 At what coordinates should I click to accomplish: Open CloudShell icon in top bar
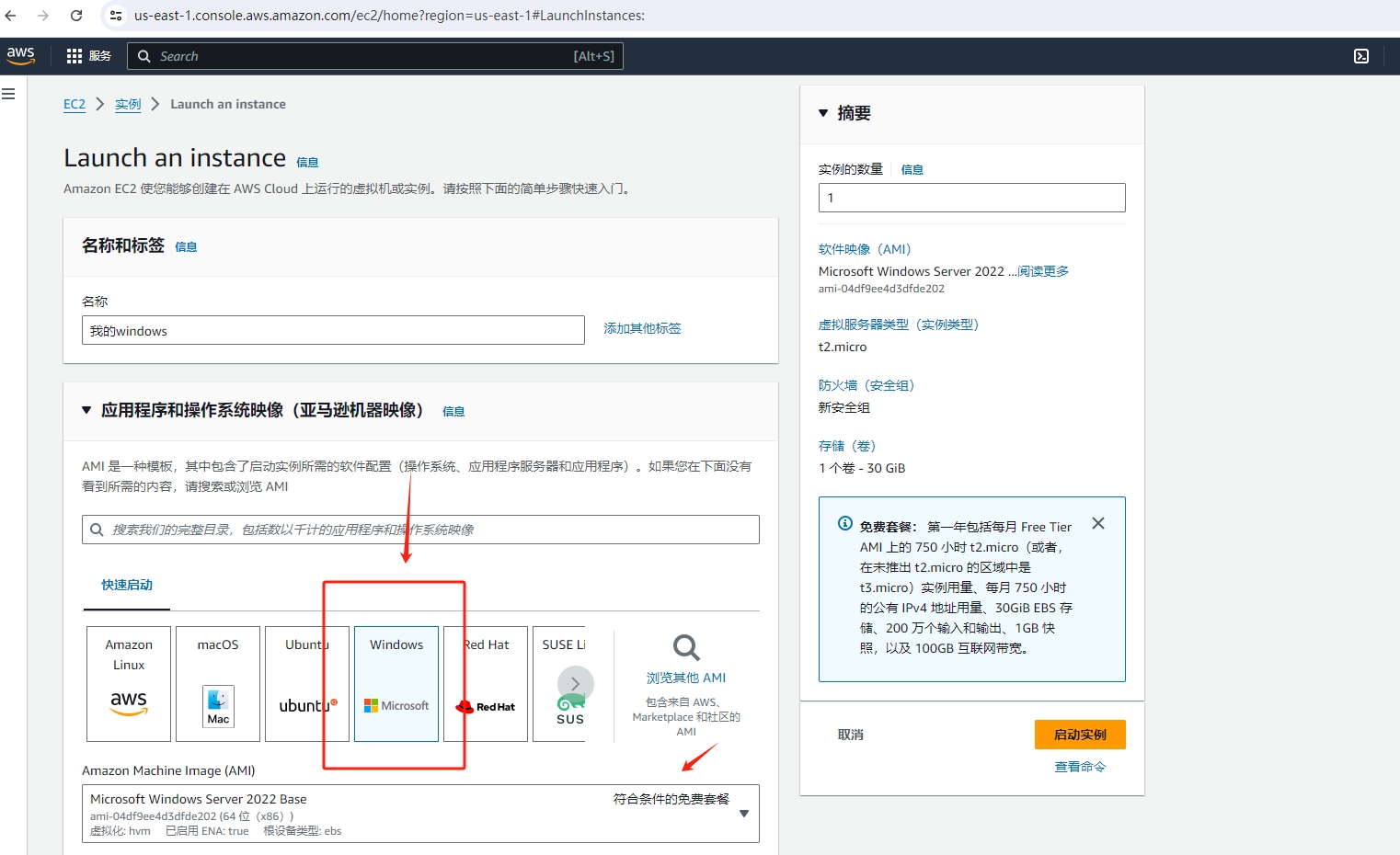1361,56
